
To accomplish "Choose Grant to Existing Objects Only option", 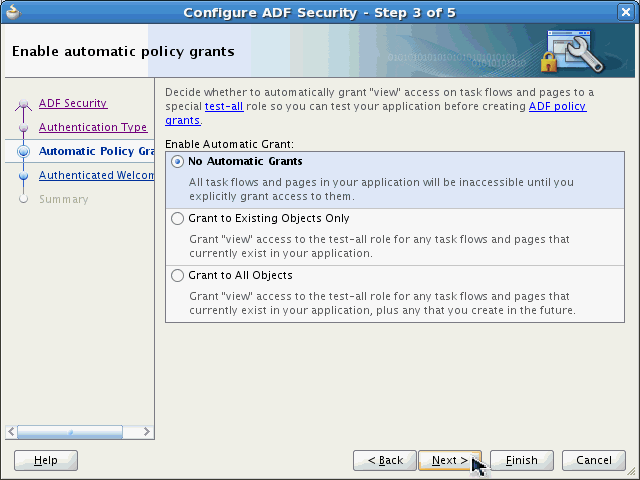I will [x=177, y=218].
